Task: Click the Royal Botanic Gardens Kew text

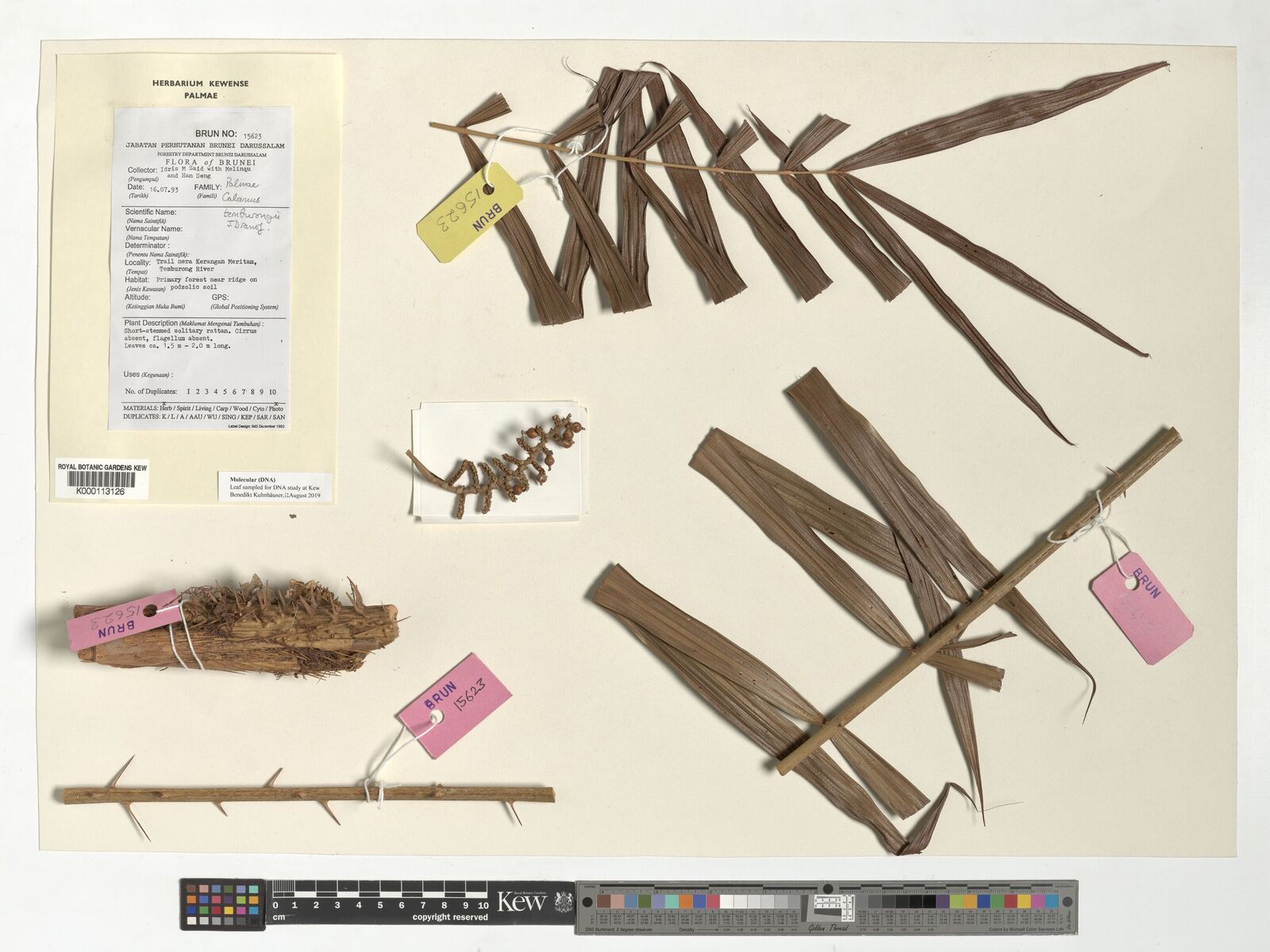Action: 102,467
